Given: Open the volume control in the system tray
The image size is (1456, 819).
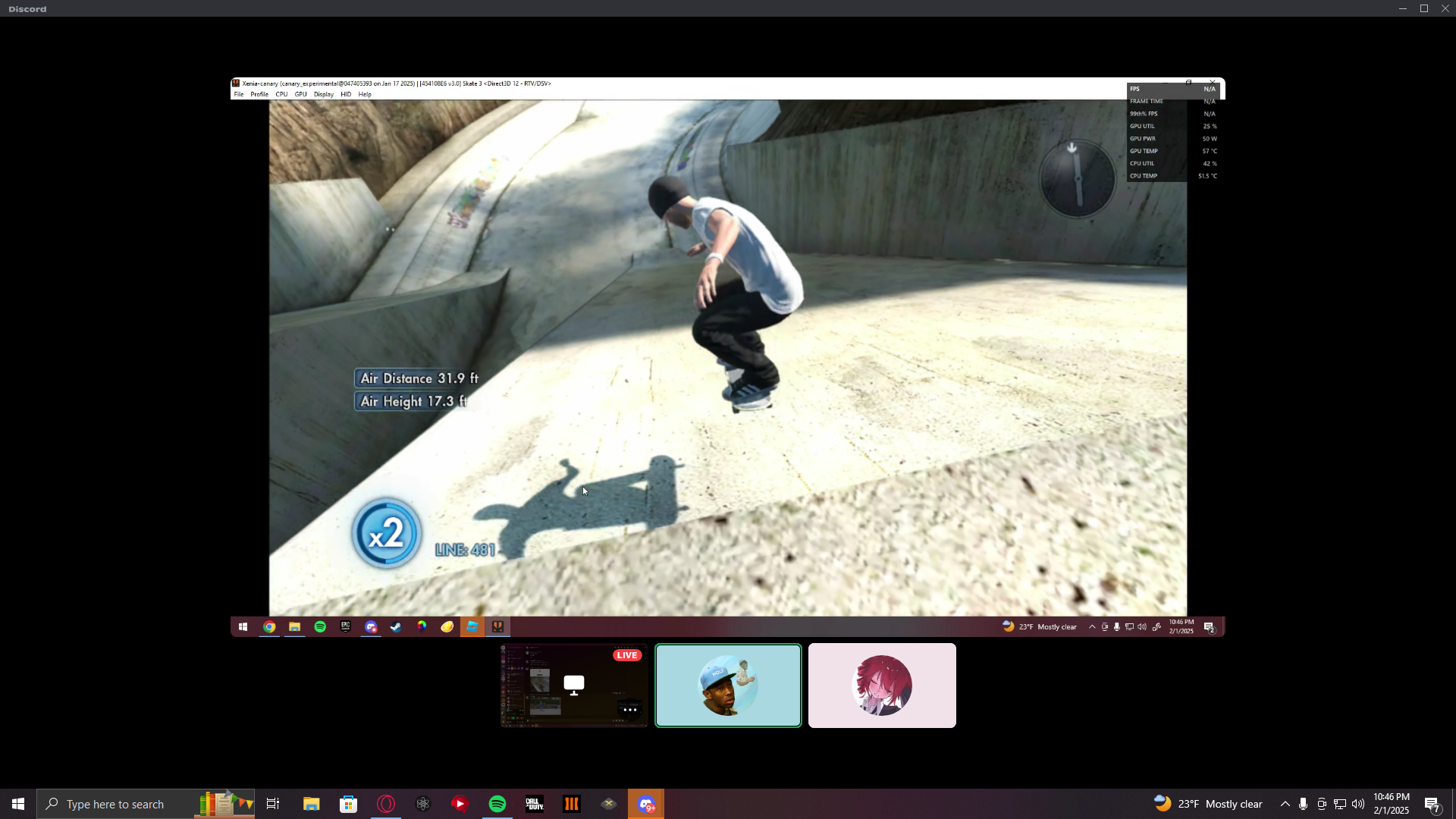Looking at the screenshot, I should click(x=1357, y=804).
